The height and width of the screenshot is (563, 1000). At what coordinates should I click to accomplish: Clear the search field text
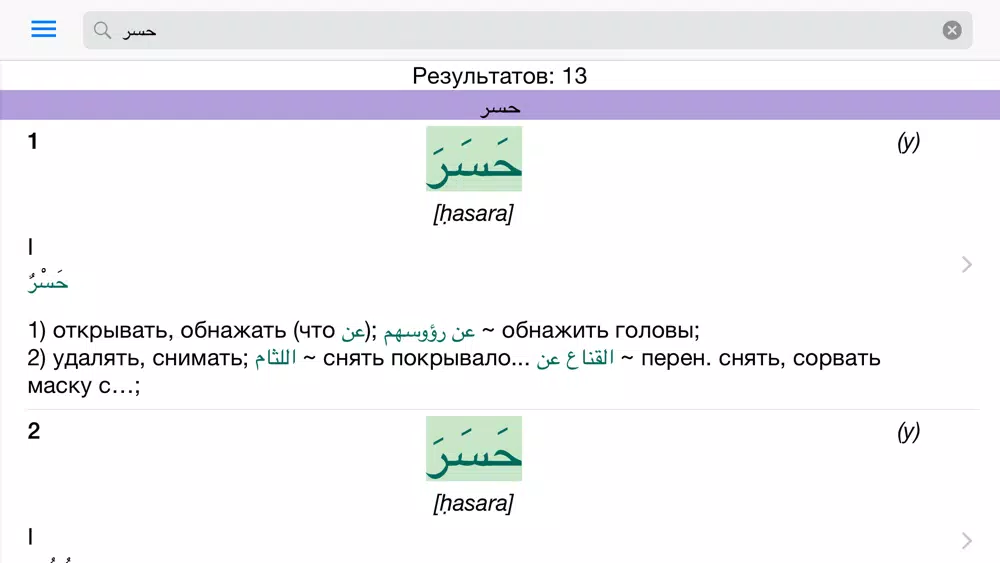pos(952,30)
